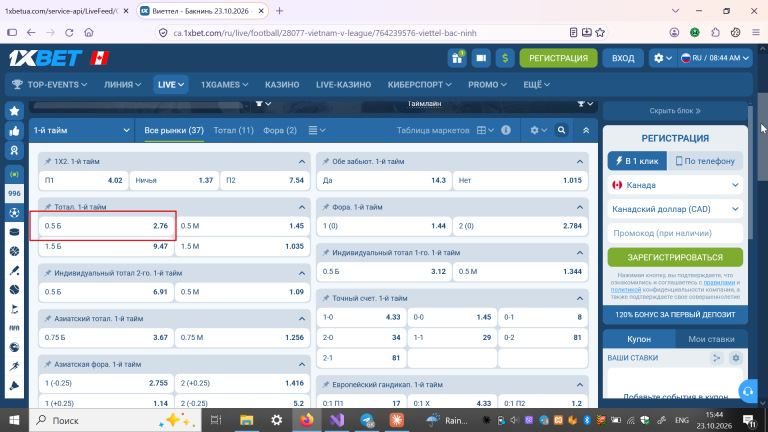Open the Канада country dropdown
The height and width of the screenshot is (432, 768).
point(675,185)
